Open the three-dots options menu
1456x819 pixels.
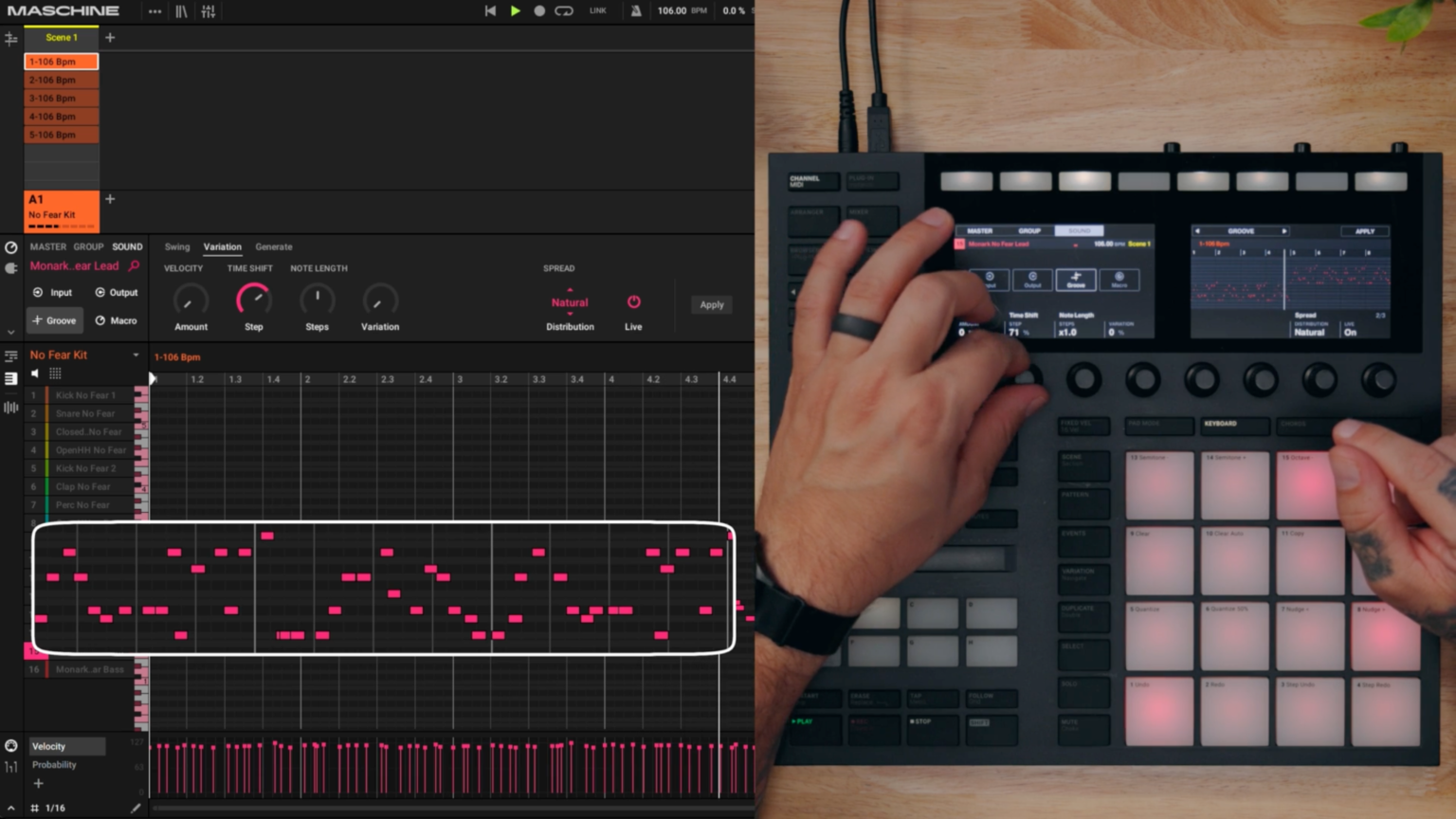(x=155, y=11)
